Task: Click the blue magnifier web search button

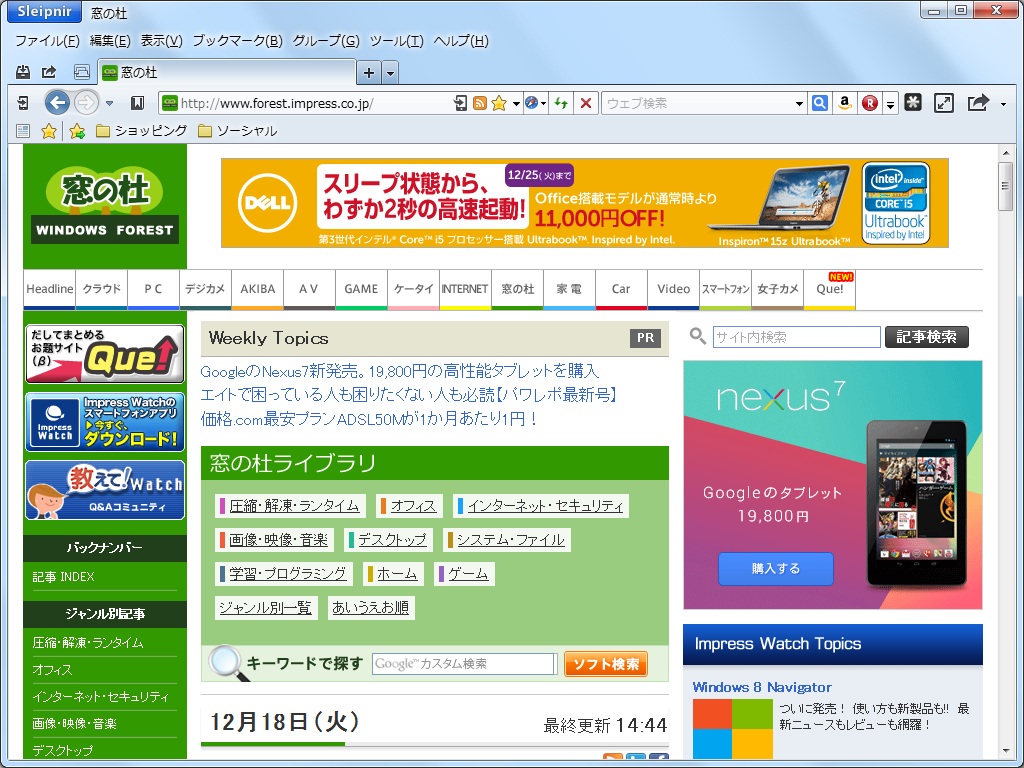Action: click(819, 103)
